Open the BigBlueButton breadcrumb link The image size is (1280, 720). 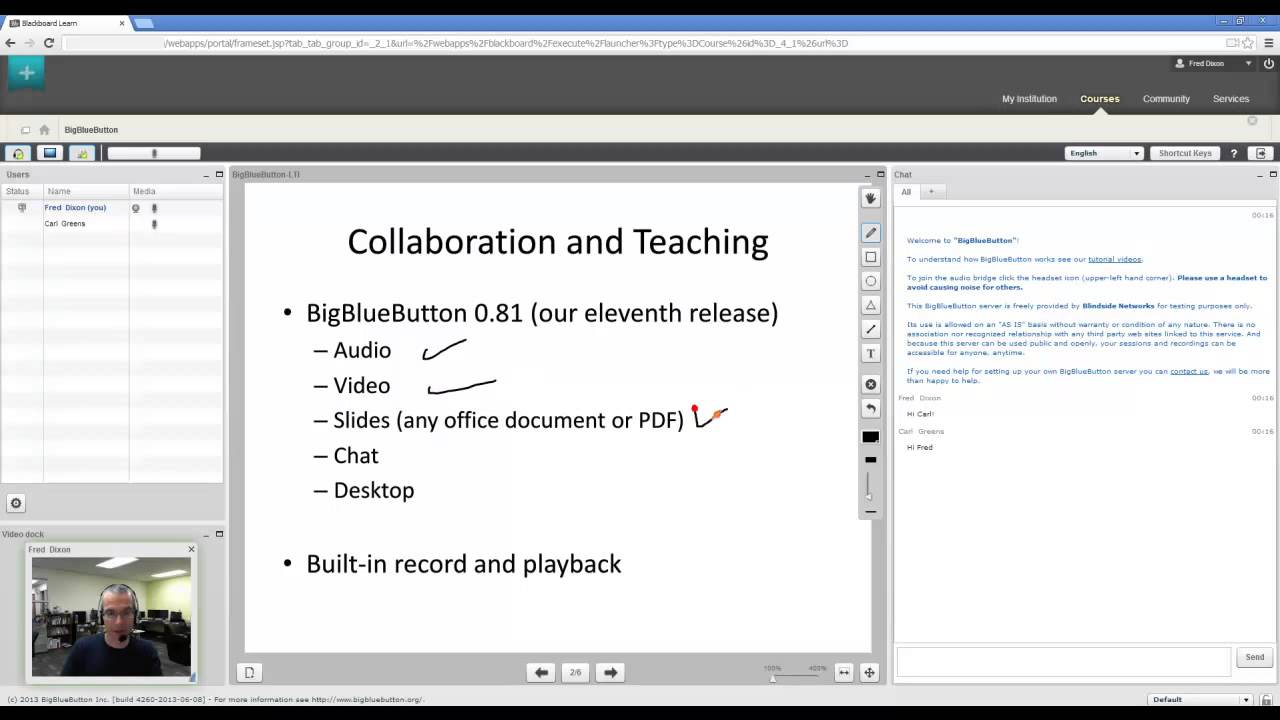(91, 130)
